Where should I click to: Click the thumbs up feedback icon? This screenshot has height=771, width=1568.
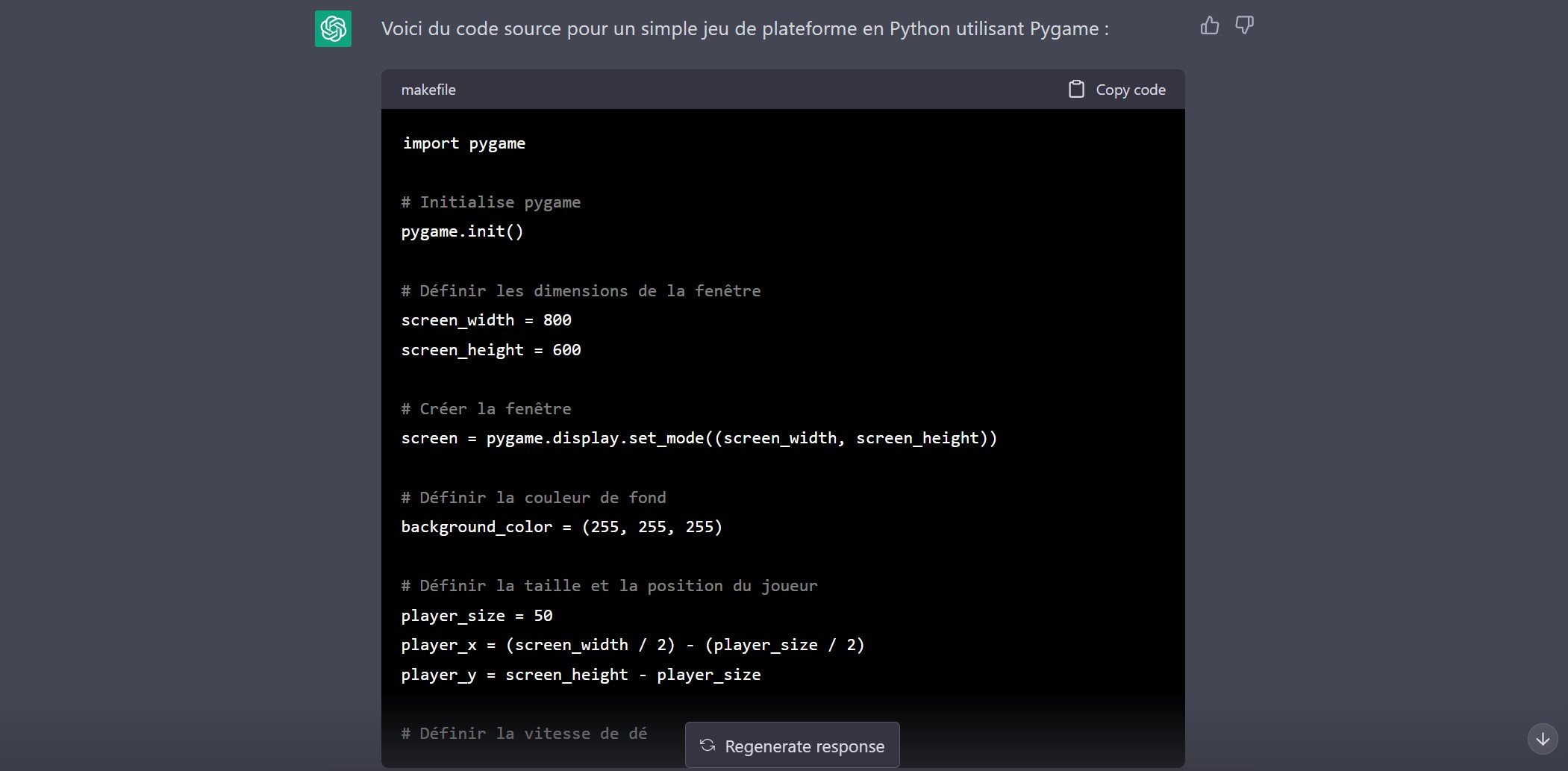pyautogui.click(x=1210, y=26)
